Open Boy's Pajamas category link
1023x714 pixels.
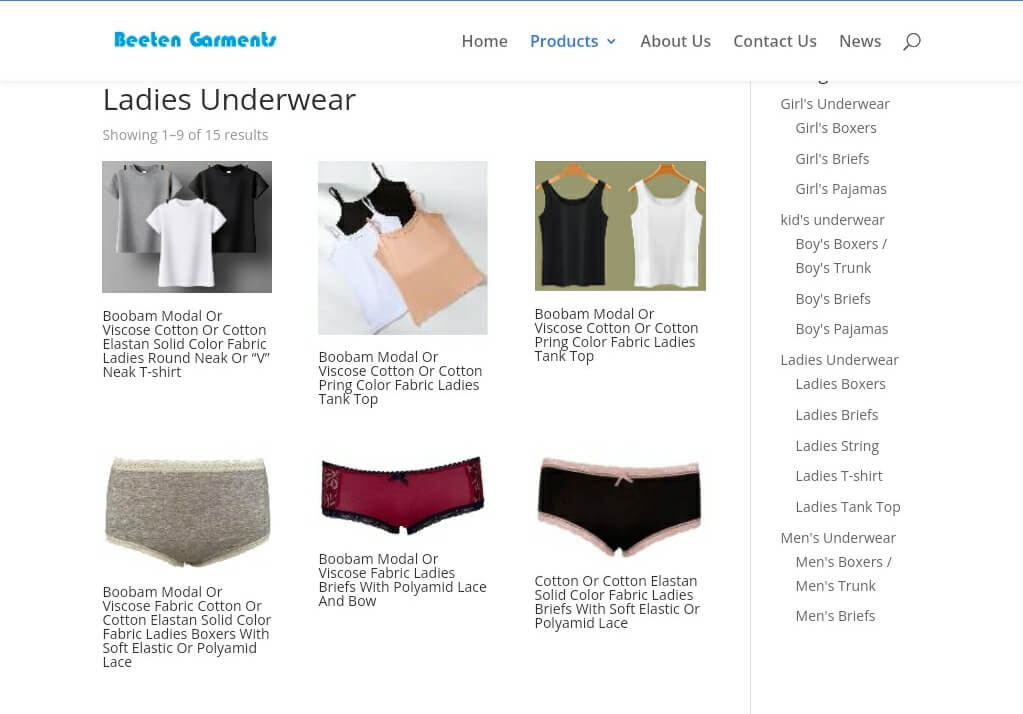[842, 329]
